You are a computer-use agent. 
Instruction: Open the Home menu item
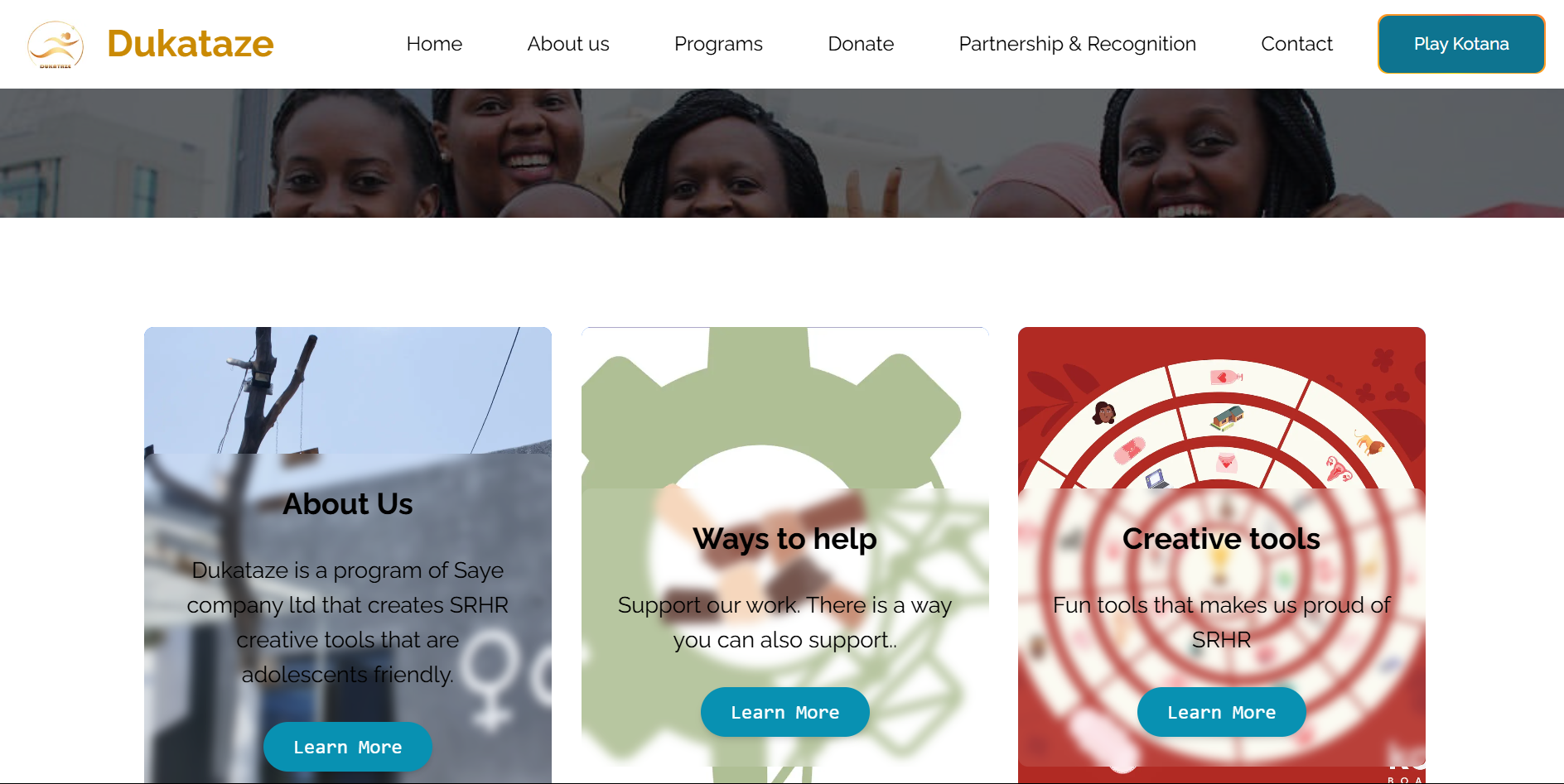click(x=434, y=44)
